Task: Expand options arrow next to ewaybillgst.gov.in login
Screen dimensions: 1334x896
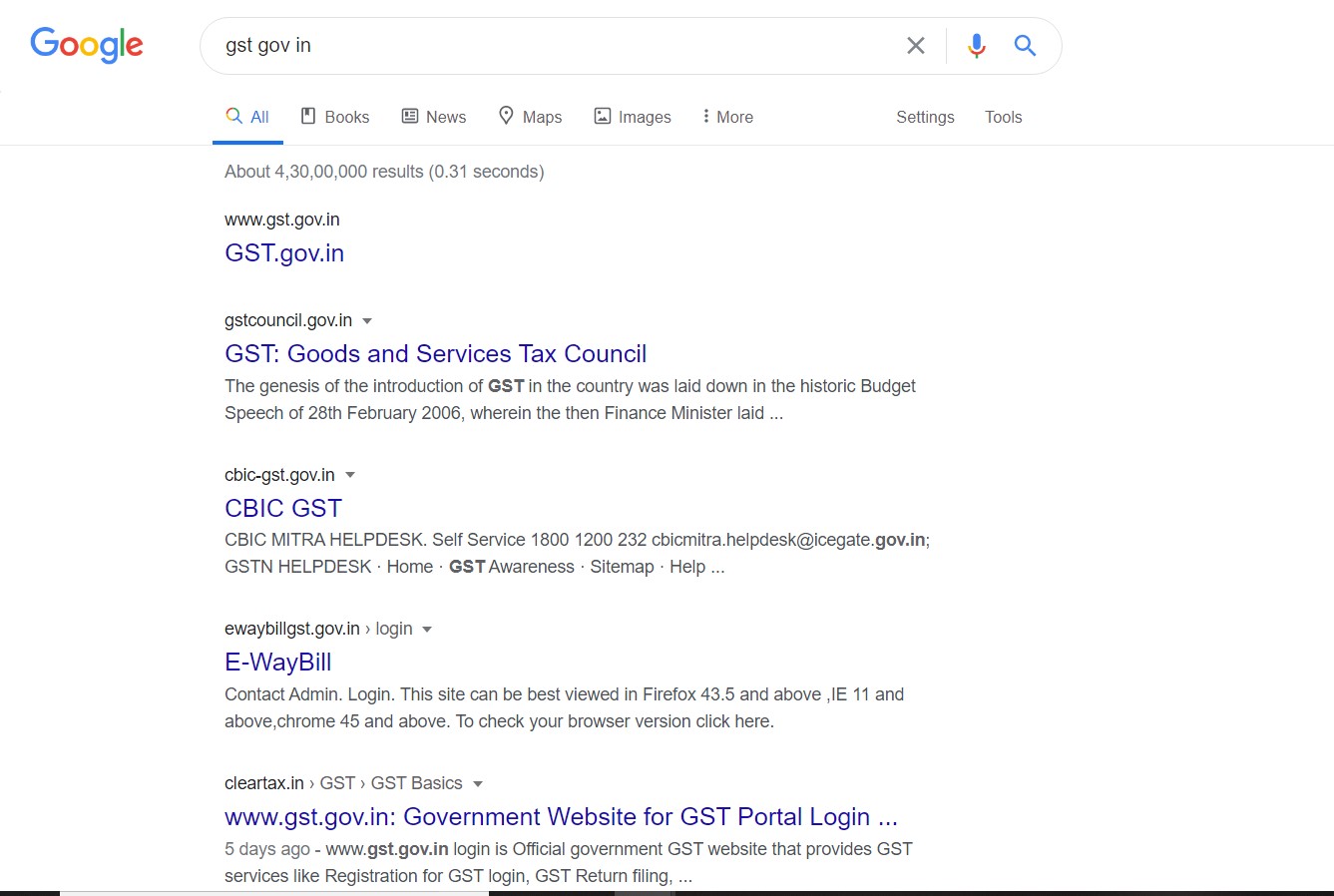Action: click(x=427, y=630)
